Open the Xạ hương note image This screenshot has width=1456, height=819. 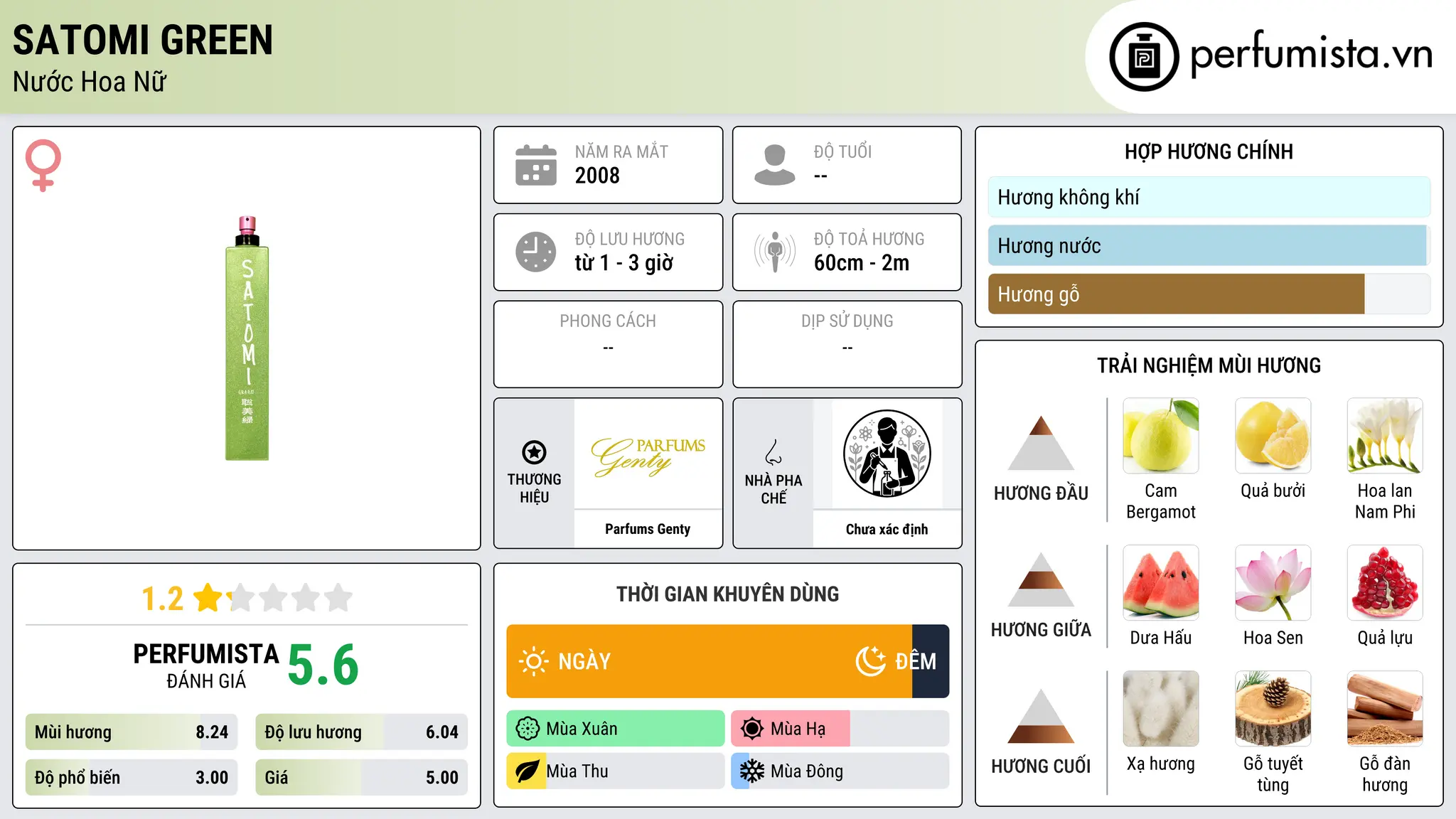1161,709
